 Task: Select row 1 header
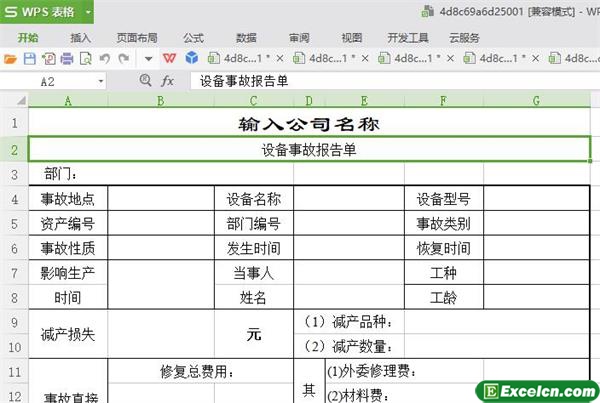[15, 123]
